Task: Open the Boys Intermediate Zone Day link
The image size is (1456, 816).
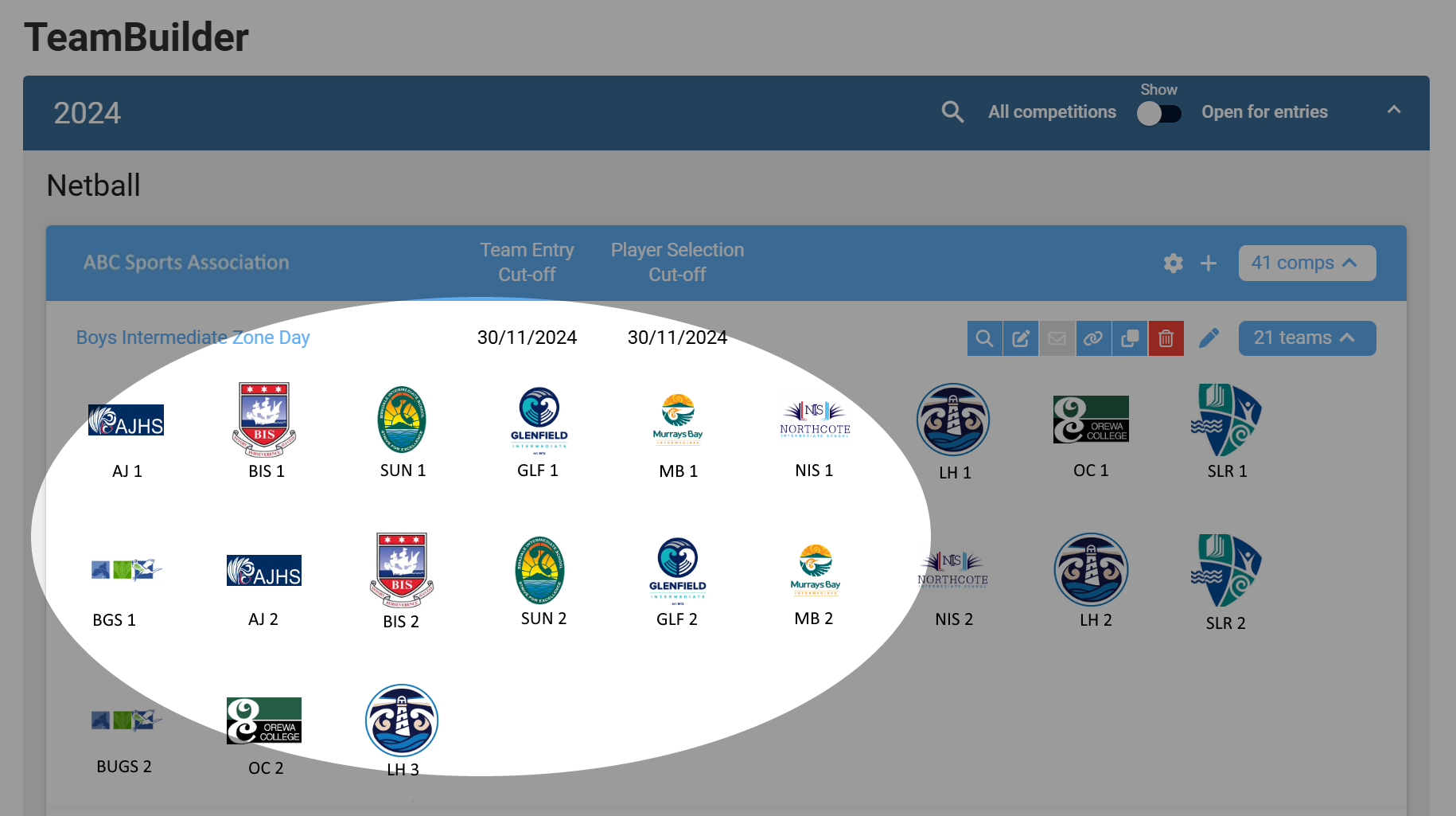Action: click(x=193, y=338)
